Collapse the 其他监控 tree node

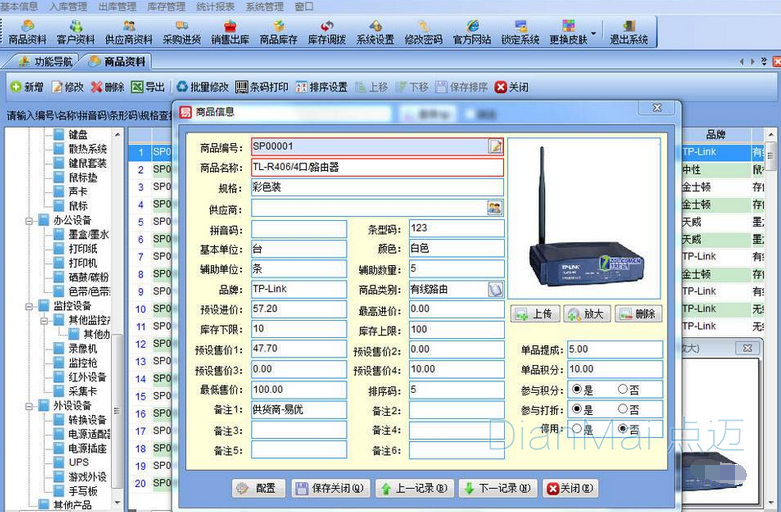(44, 320)
